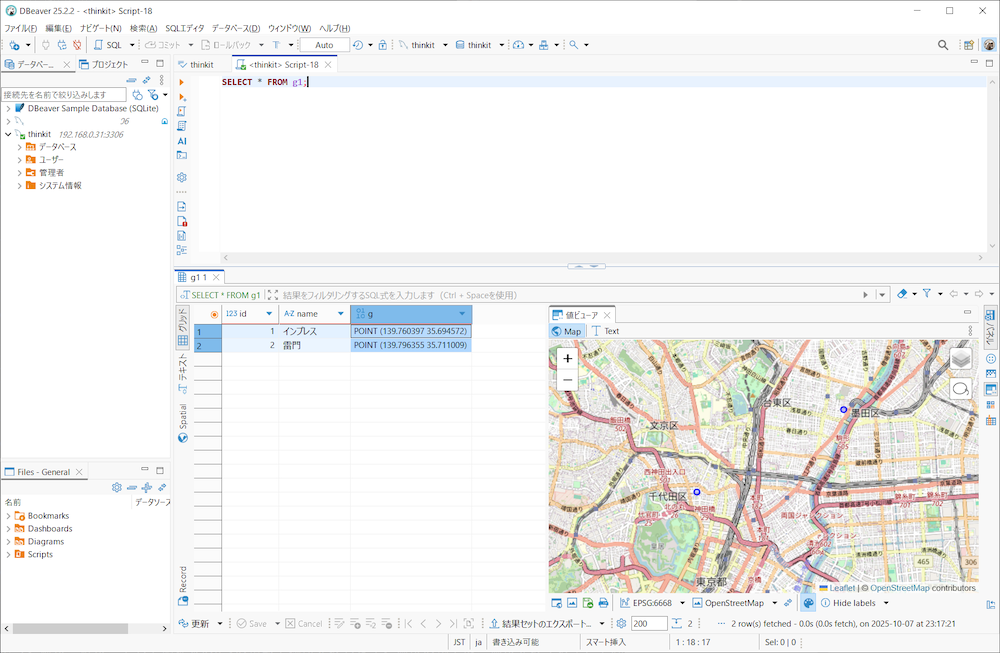Viewport: 1000px width, 653px height.
Task: Click the fetch size field showing 200
Action: pyautogui.click(x=648, y=623)
